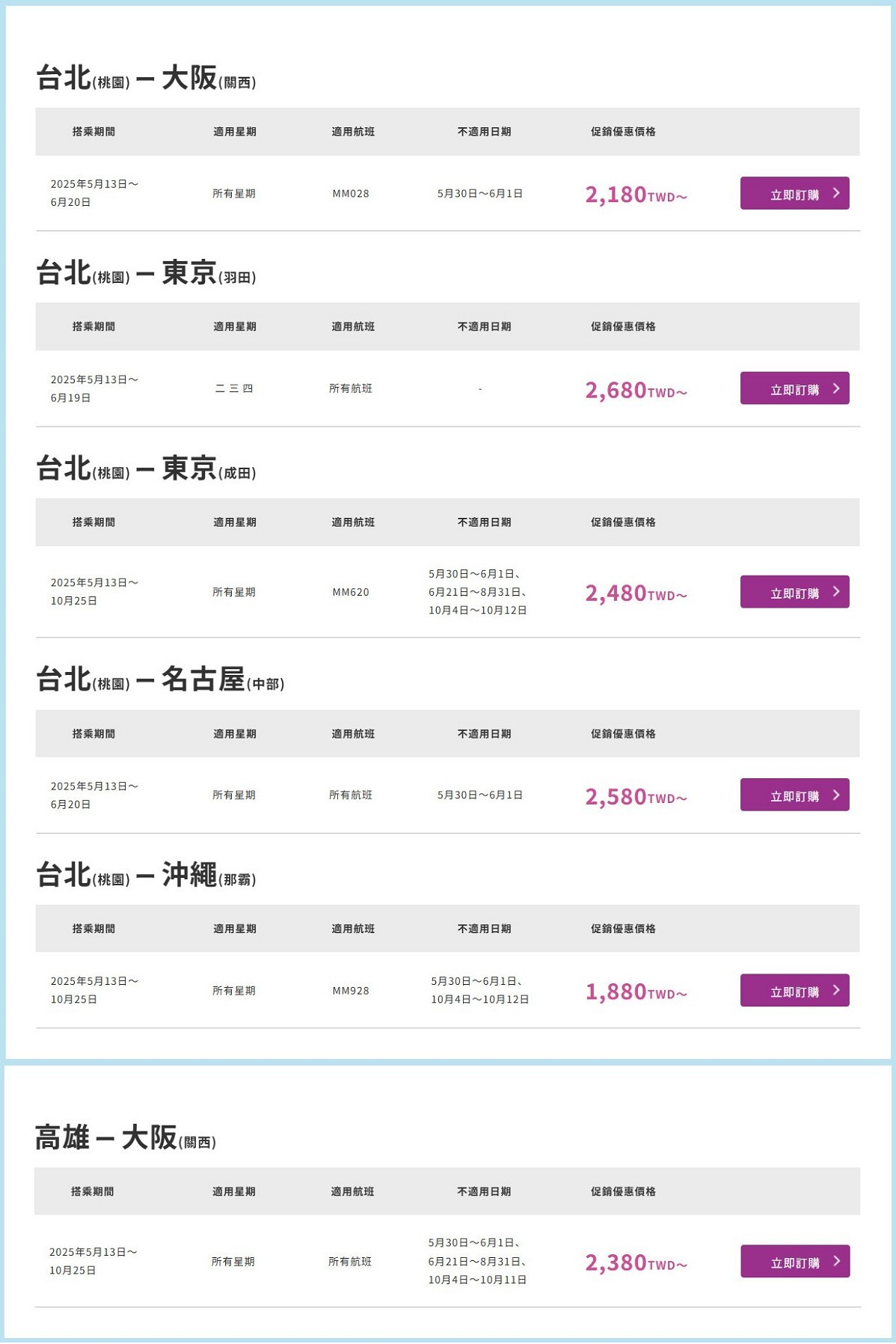Viewport: 896px width, 1344px height.
Task: Click the 2,480 TWD Narita price
Action: pyautogui.click(x=636, y=593)
